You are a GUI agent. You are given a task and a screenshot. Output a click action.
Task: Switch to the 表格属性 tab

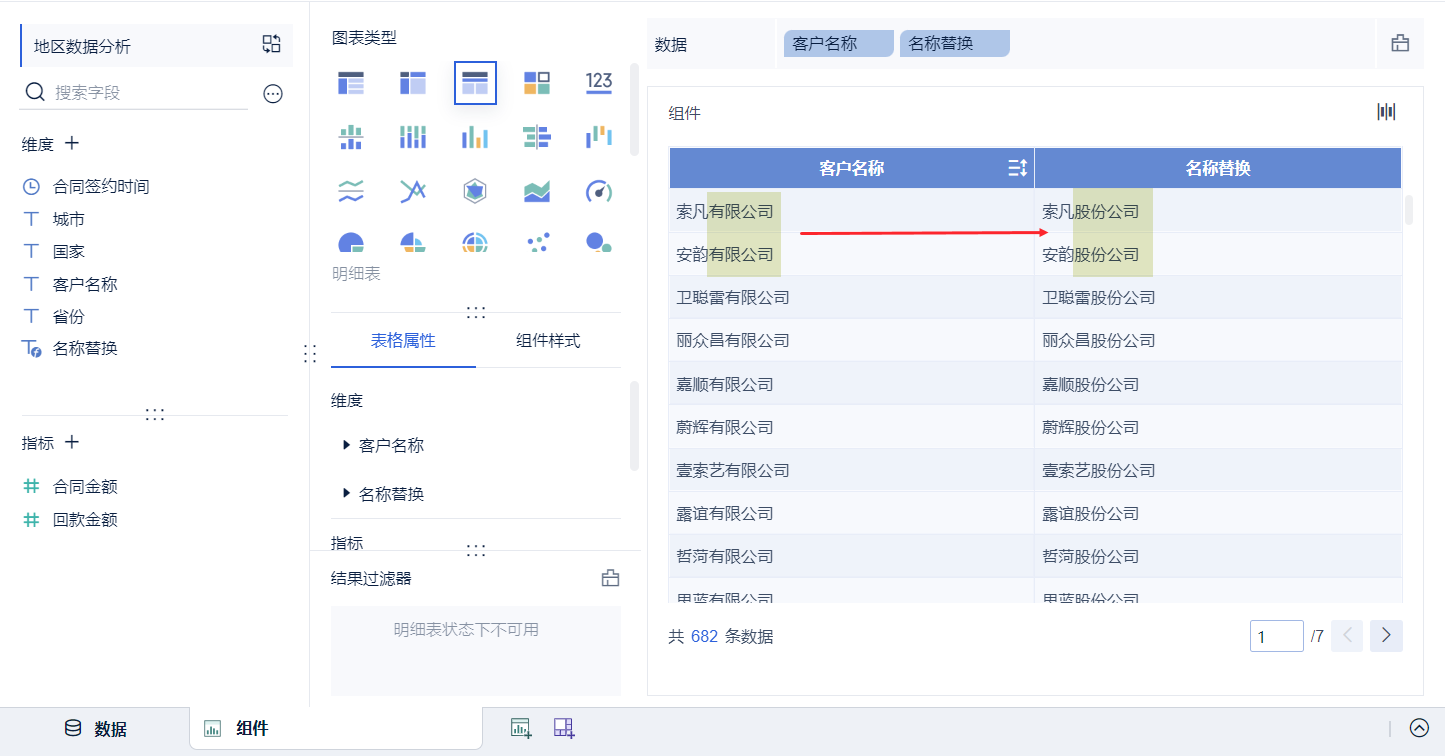click(403, 341)
